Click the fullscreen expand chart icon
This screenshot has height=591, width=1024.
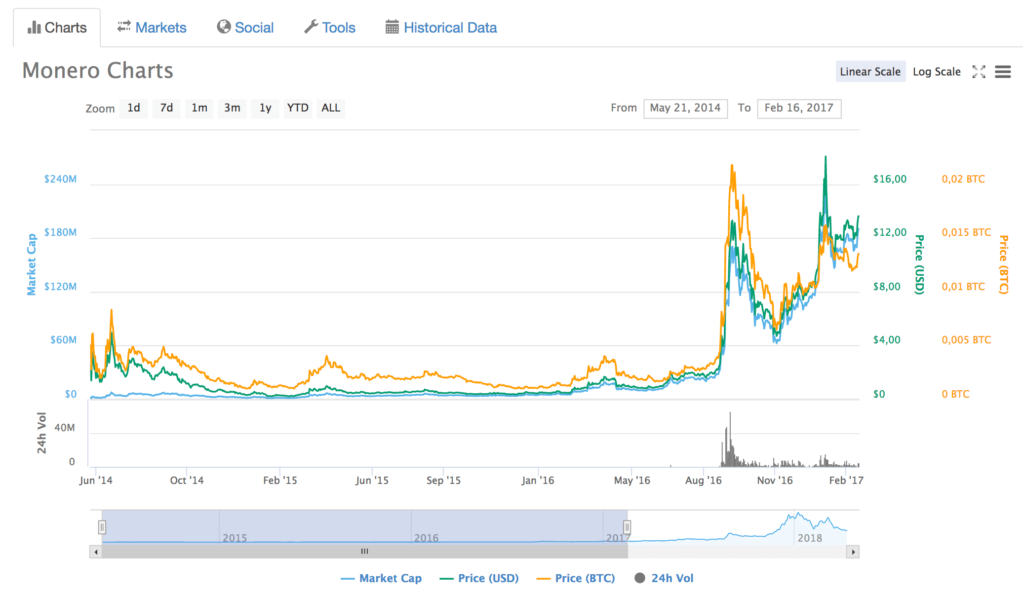979,72
